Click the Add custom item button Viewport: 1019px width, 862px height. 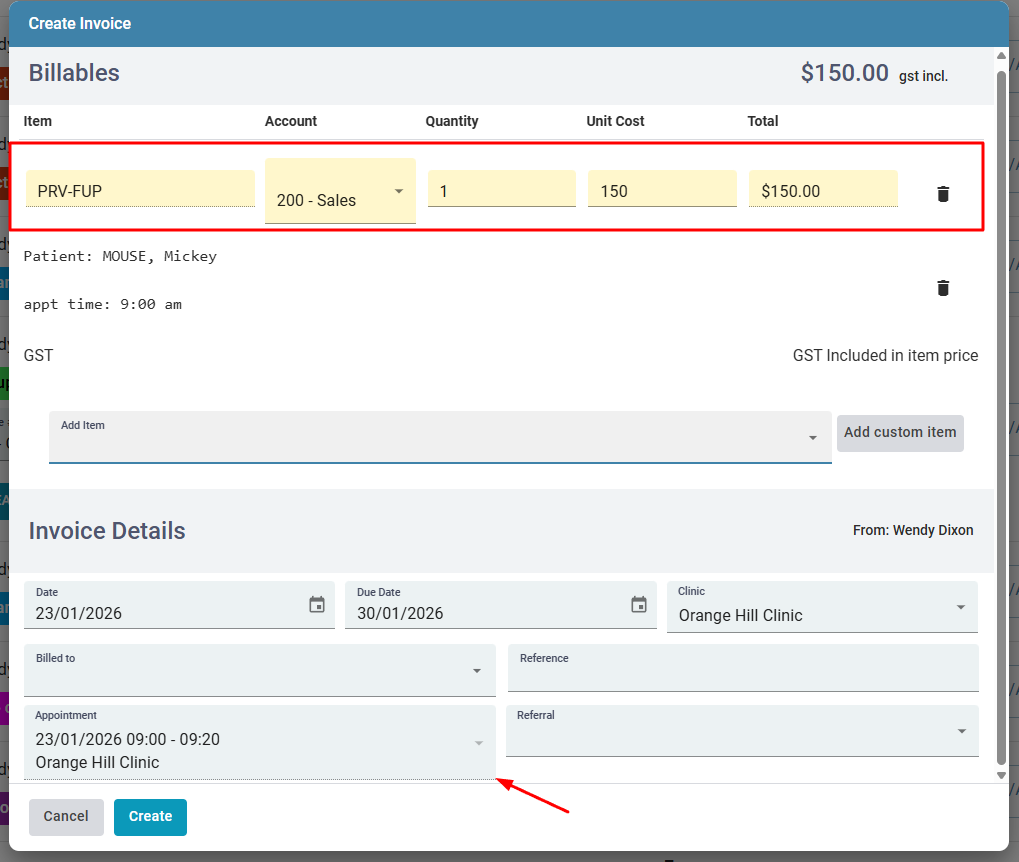pyautogui.click(x=900, y=433)
